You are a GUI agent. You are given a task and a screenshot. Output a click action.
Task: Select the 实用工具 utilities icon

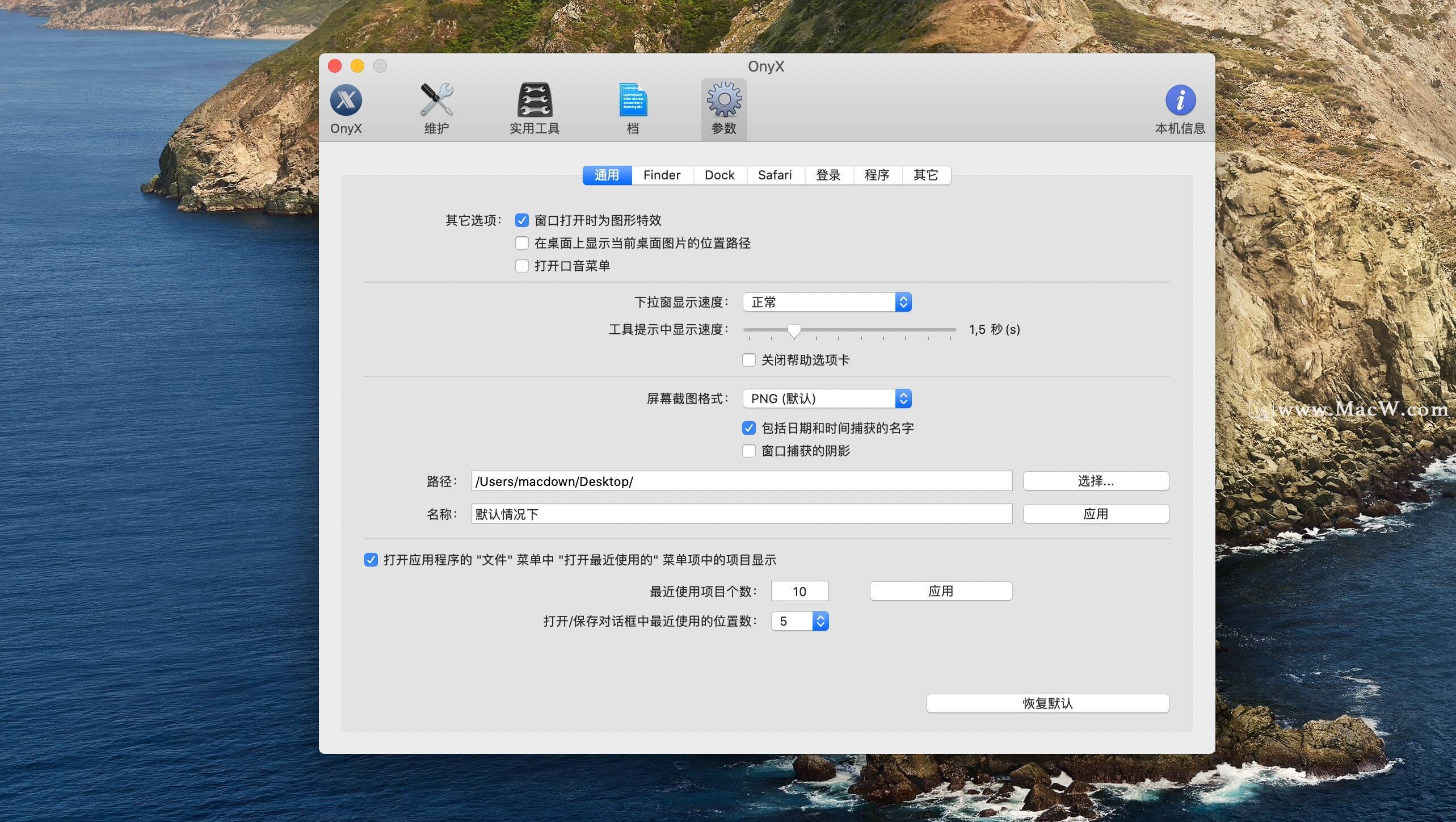click(x=535, y=109)
